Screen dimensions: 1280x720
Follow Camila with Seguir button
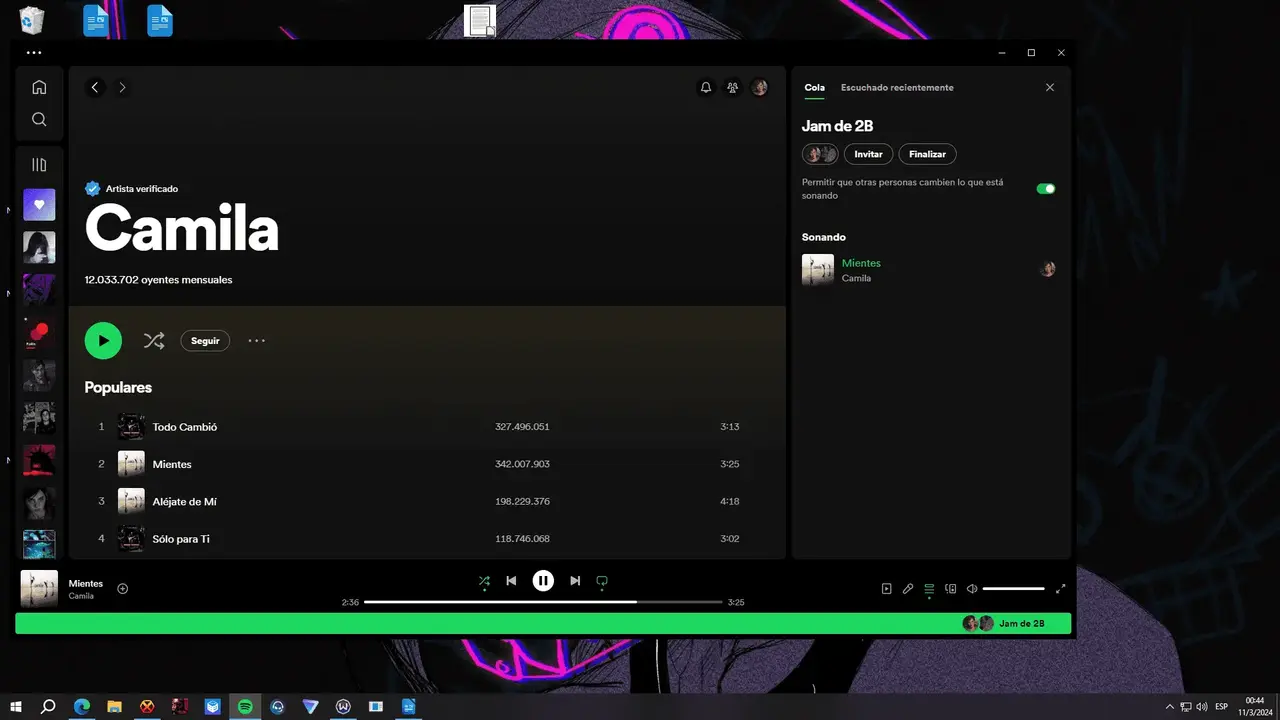[x=205, y=341]
